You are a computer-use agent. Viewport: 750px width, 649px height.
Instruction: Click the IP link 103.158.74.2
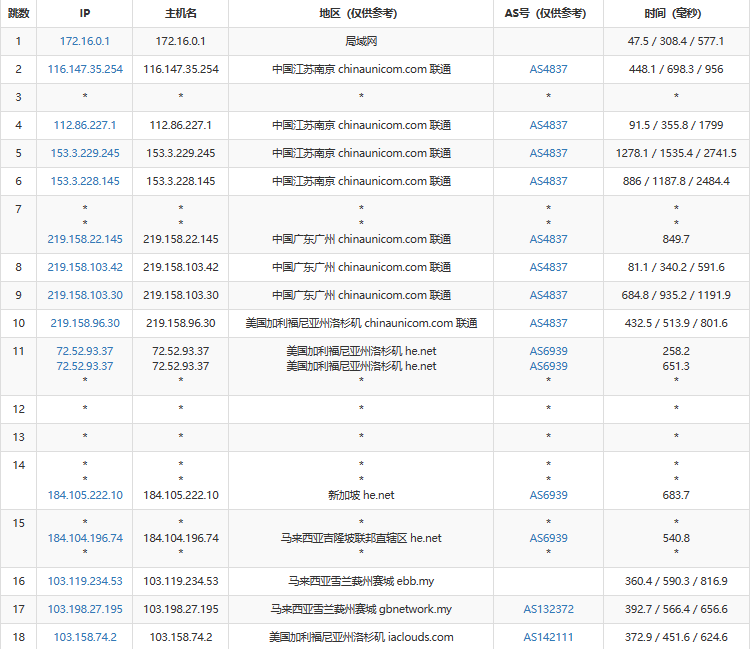[85, 637]
